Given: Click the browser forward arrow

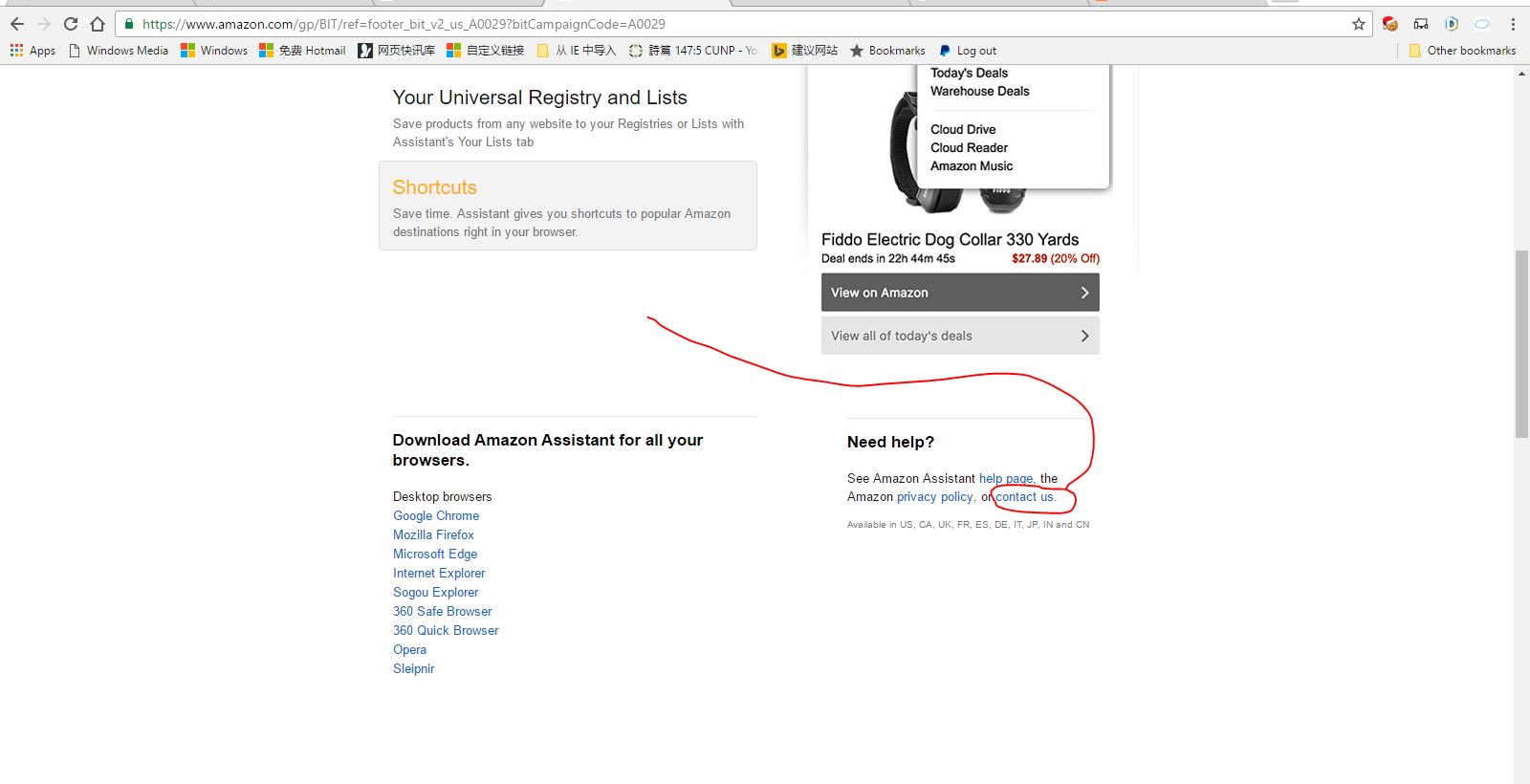Looking at the screenshot, I should [43, 24].
